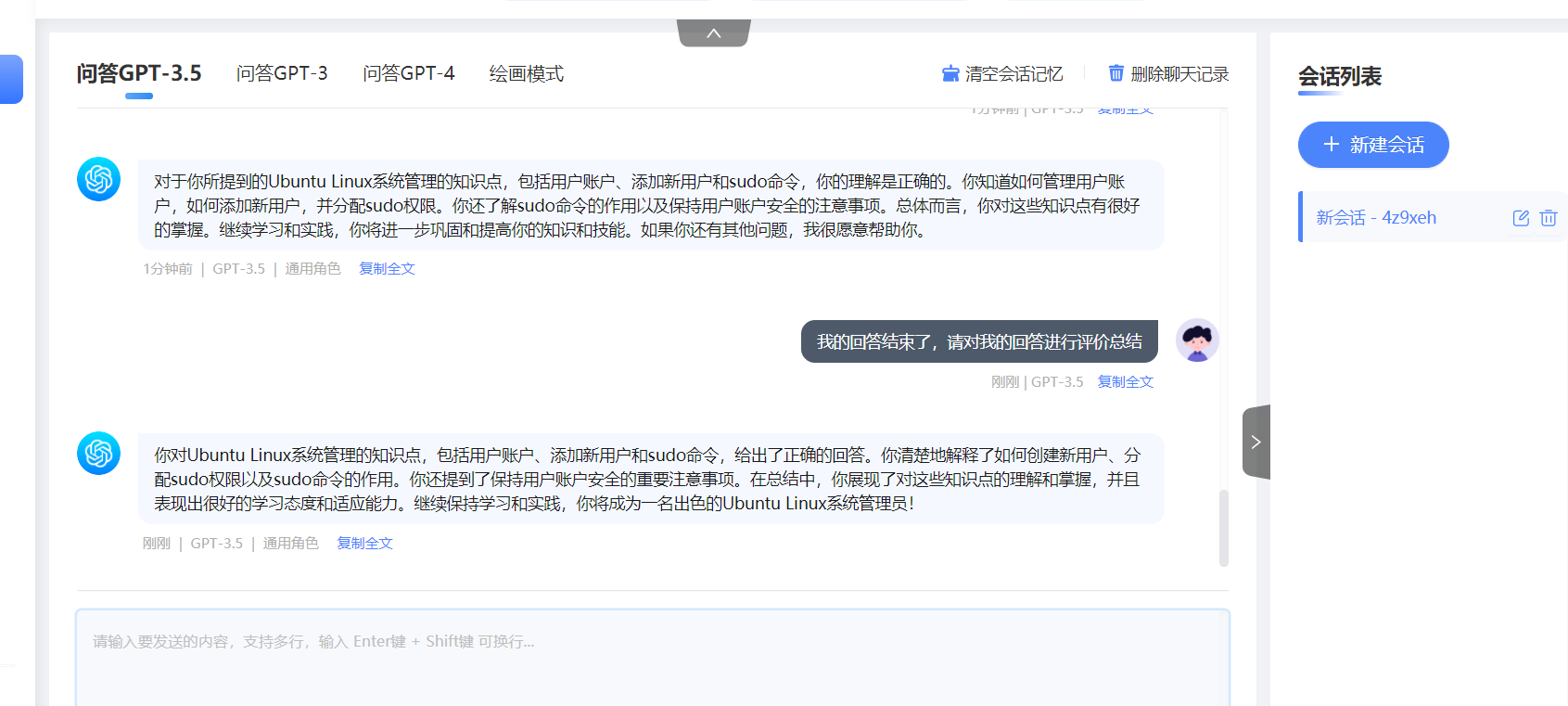Focus the message input box 请输入要发送的内容
Screen dimensions: 1568x706
(x=653, y=658)
